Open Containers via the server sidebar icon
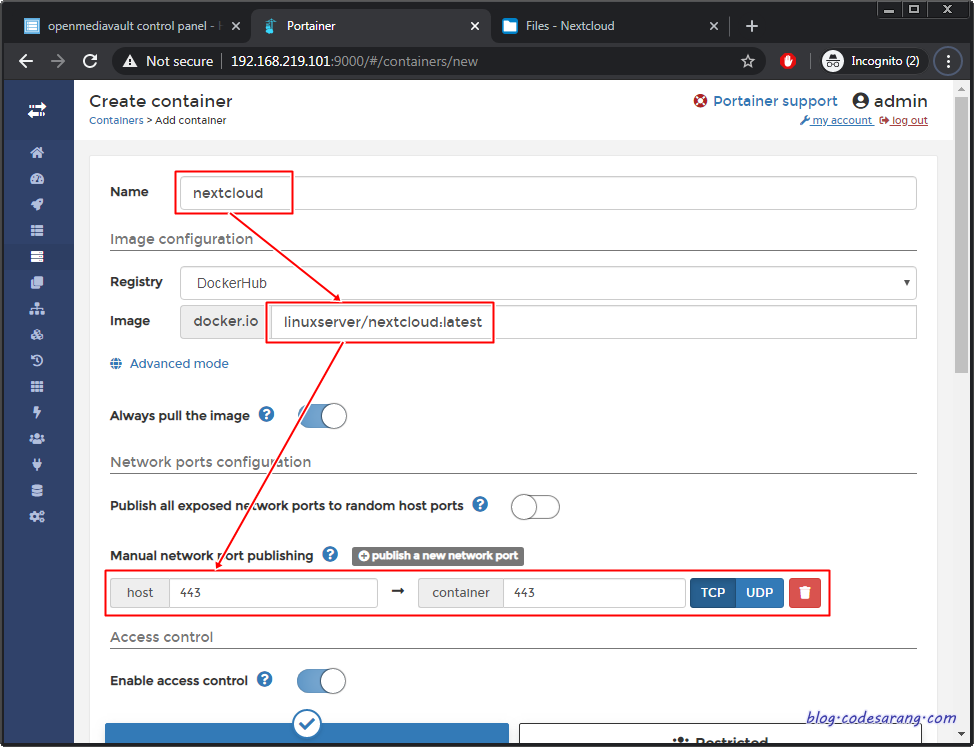 tap(37, 256)
